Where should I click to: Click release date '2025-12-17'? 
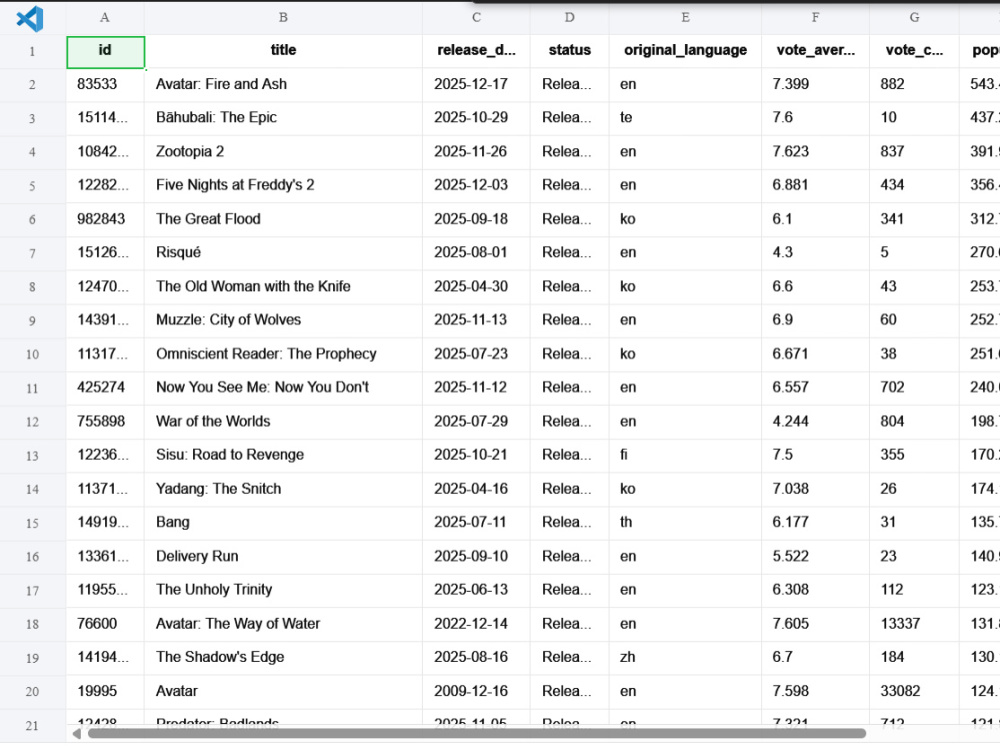click(476, 84)
